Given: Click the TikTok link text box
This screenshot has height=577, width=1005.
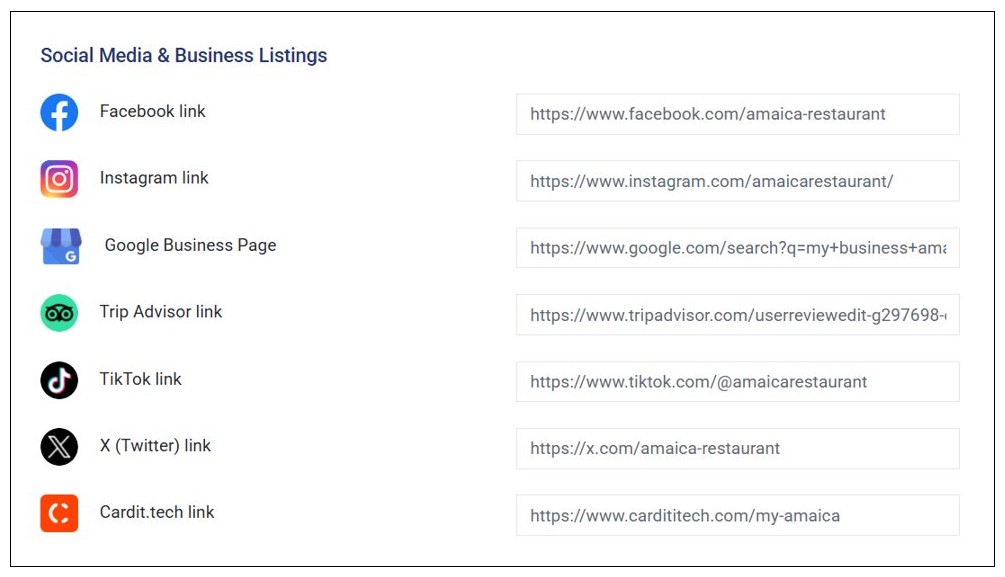Looking at the screenshot, I should coord(737,381).
